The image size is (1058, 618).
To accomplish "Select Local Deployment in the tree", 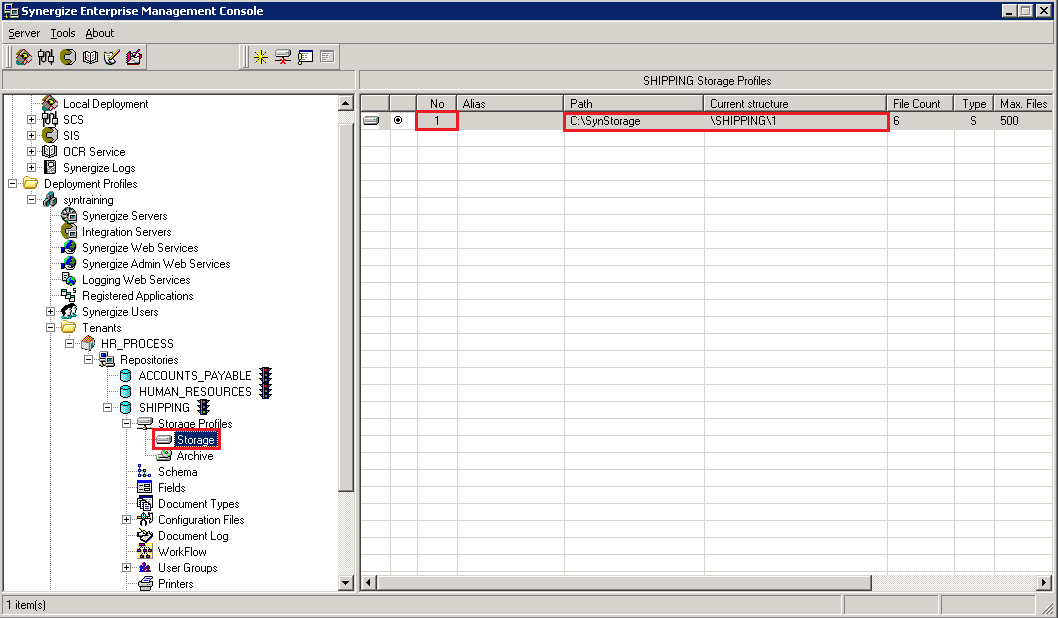I will click(x=105, y=104).
